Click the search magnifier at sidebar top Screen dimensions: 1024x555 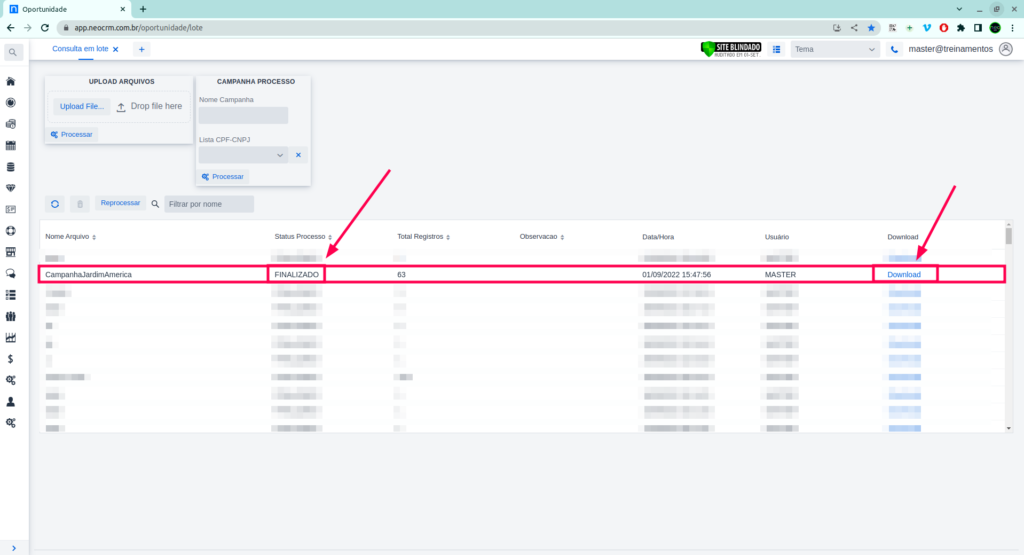click(x=13, y=52)
